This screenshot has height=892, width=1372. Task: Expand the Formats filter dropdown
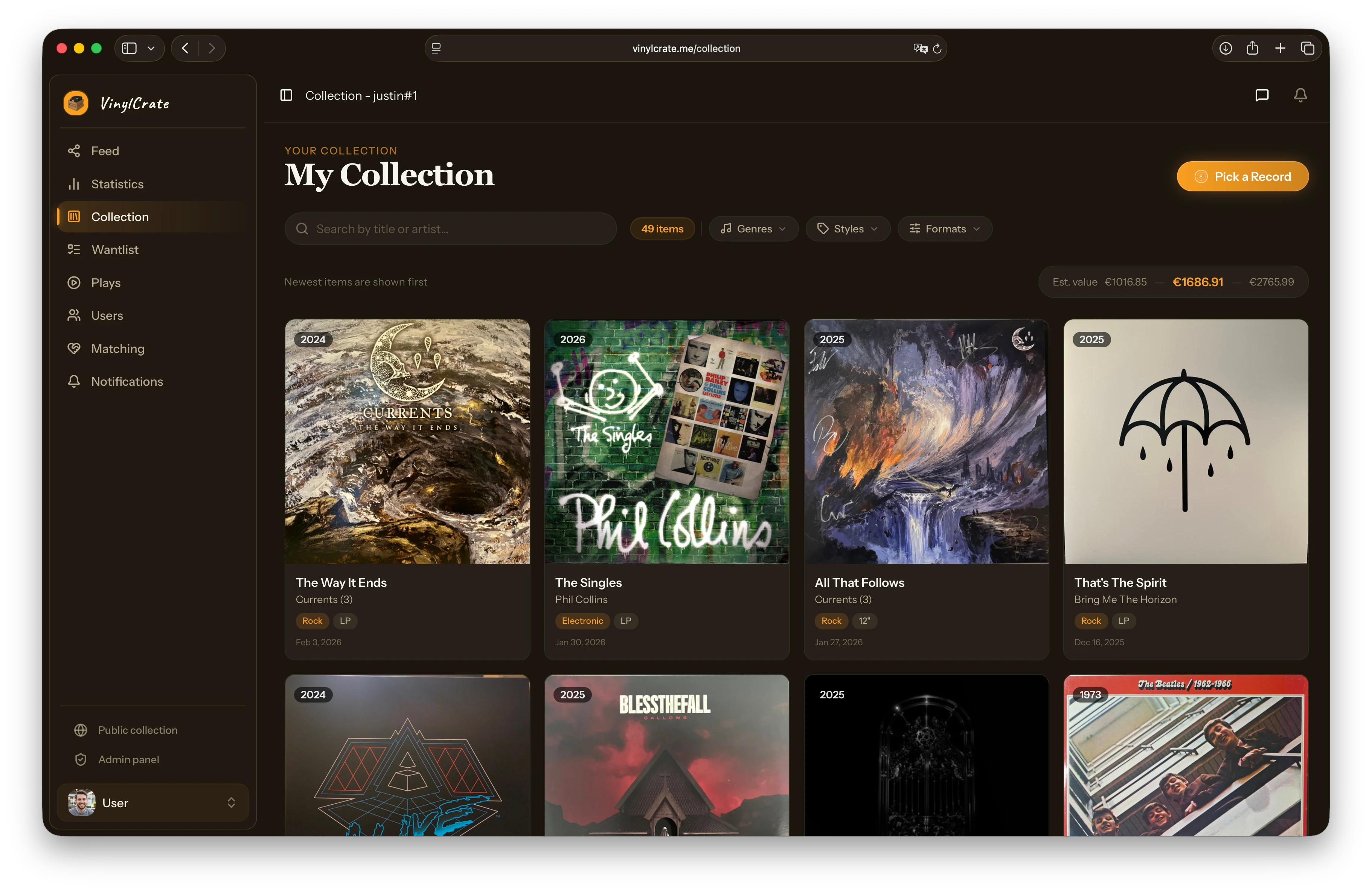pos(944,228)
